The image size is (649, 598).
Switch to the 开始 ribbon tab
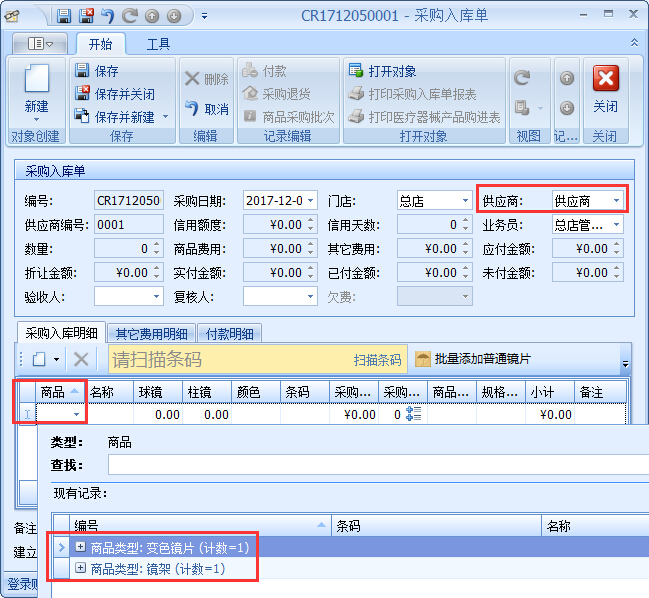101,44
